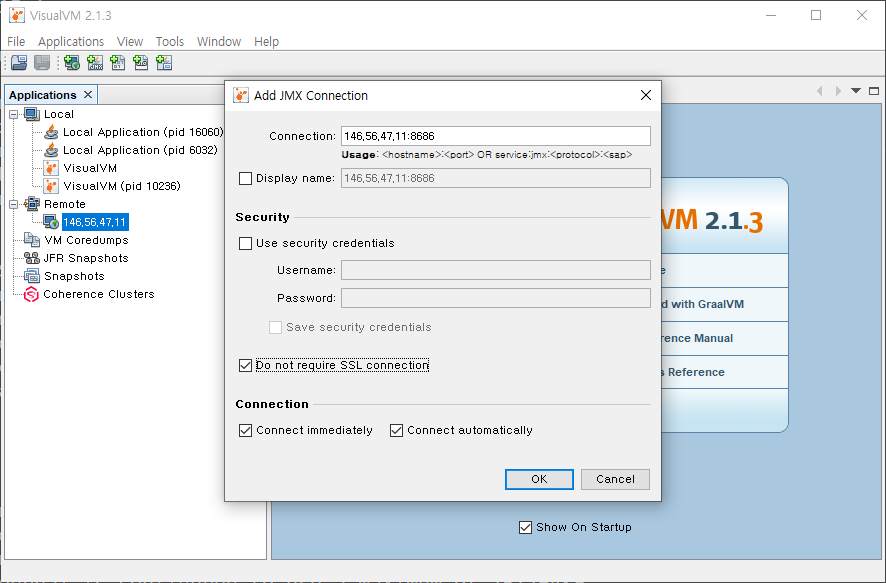886x583 pixels.
Task: Open the Help menu
Action: (266, 42)
